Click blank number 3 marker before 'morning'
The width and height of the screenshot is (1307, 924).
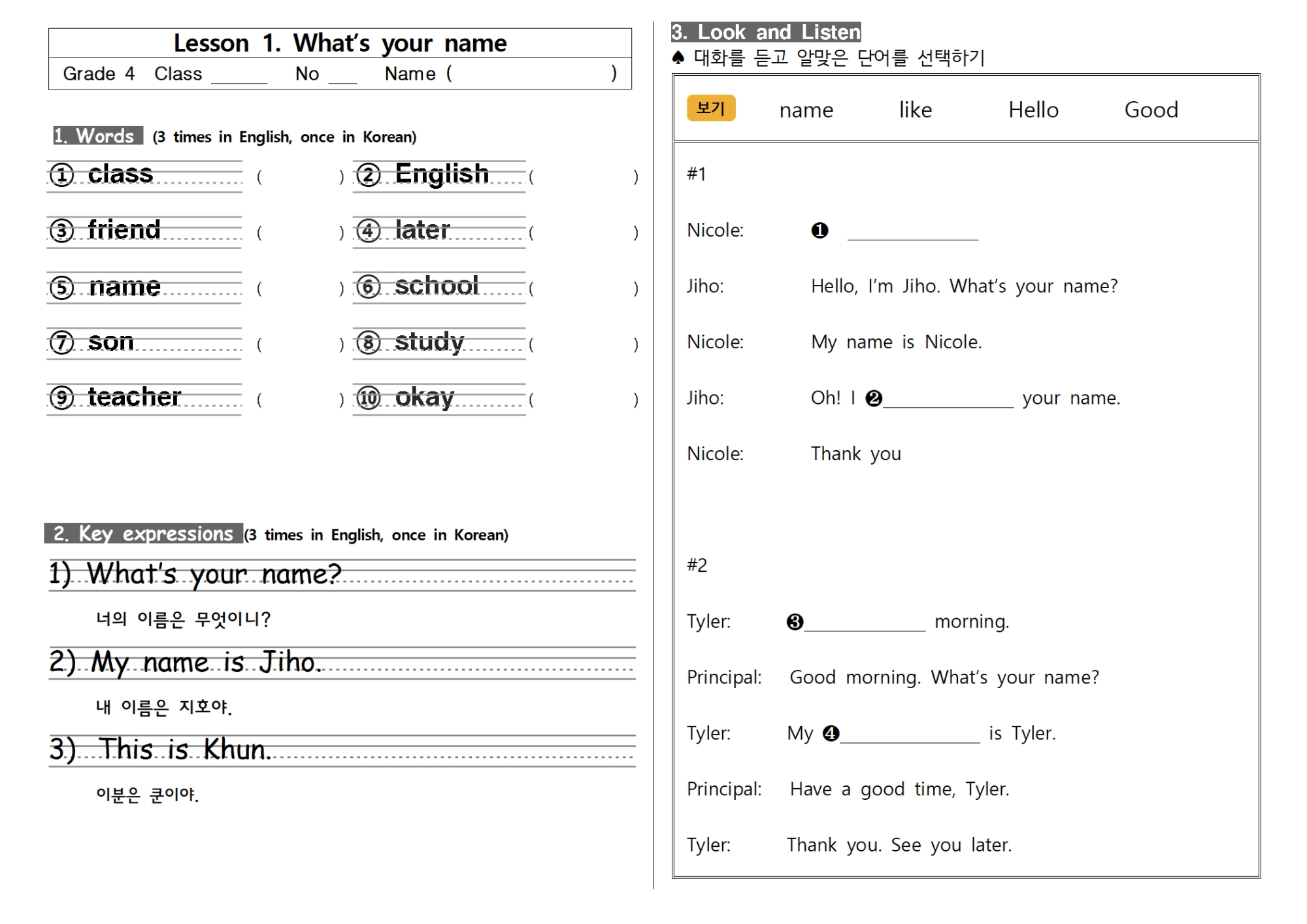[x=795, y=621]
